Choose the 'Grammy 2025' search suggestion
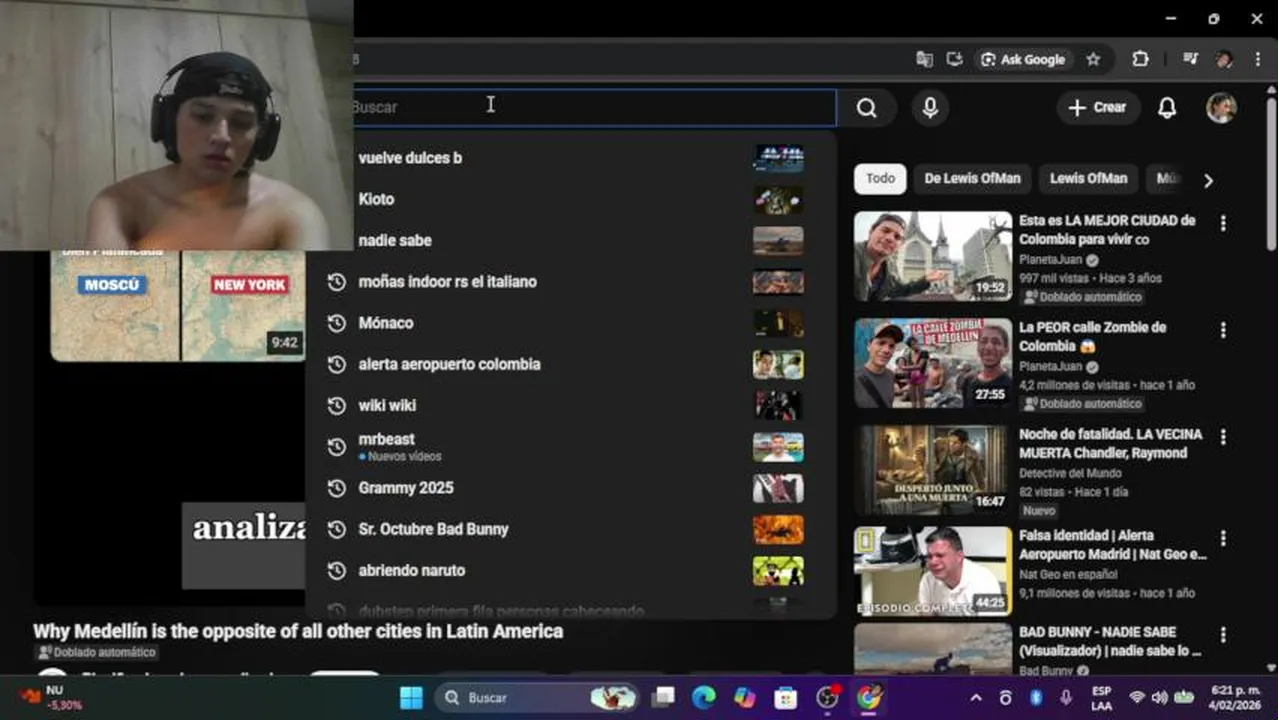 coord(570,488)
